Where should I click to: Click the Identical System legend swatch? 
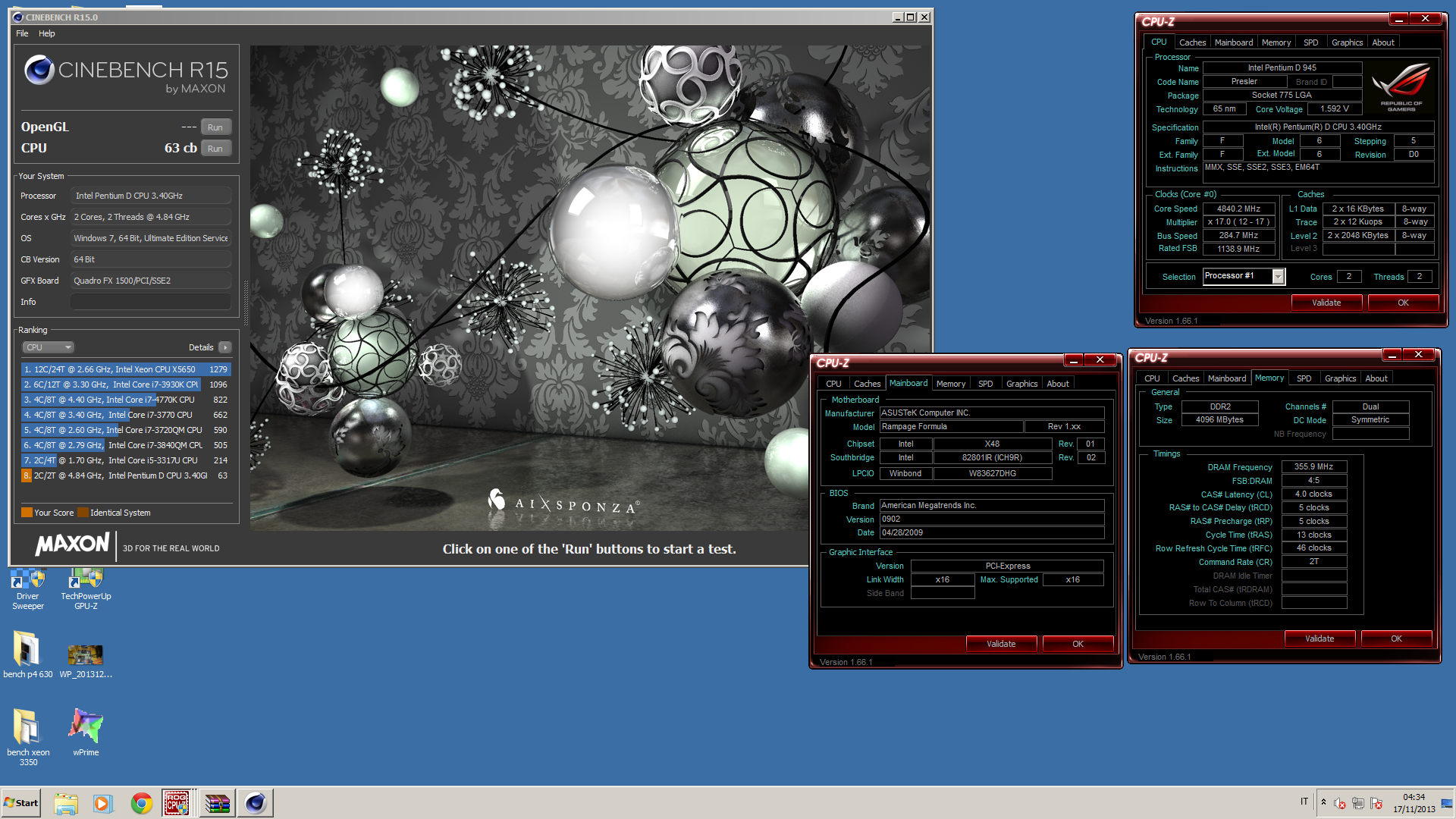coord(83,513)
